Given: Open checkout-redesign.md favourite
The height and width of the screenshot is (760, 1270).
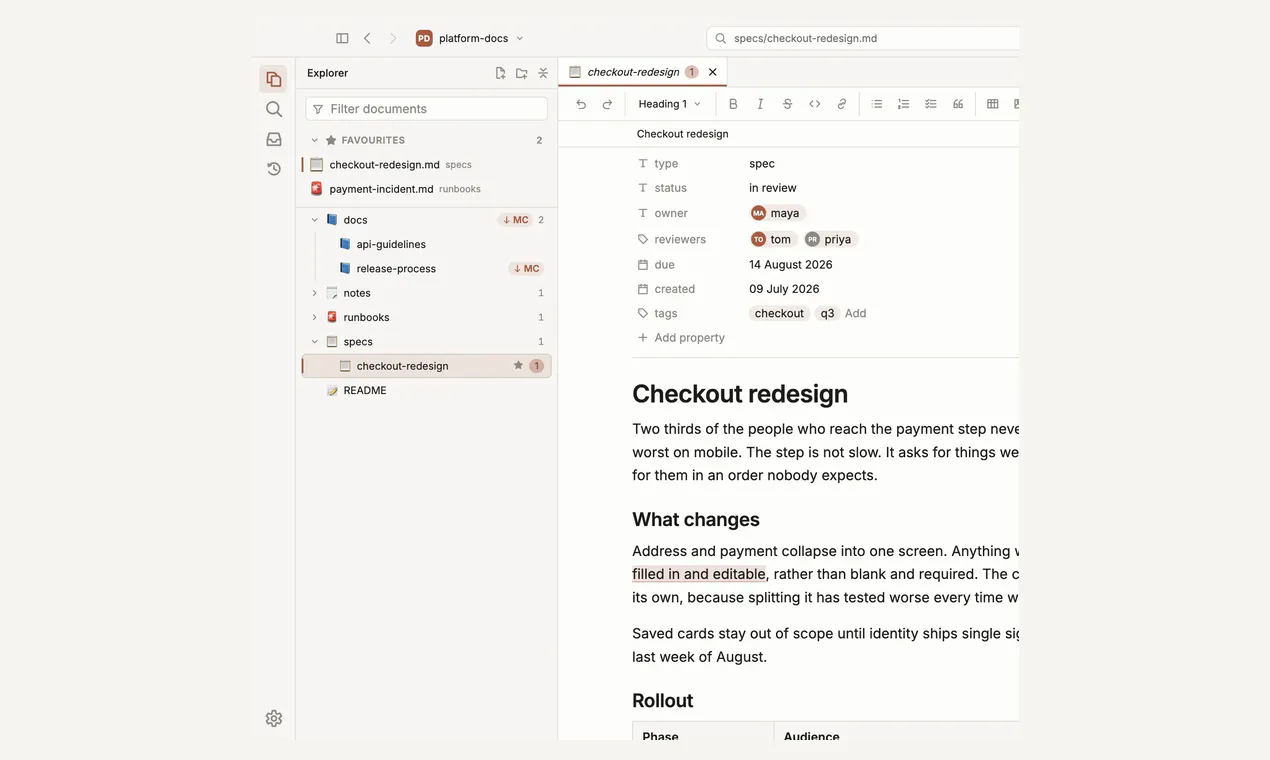Looking at the screenshot, I should click(x=426, y=164).
